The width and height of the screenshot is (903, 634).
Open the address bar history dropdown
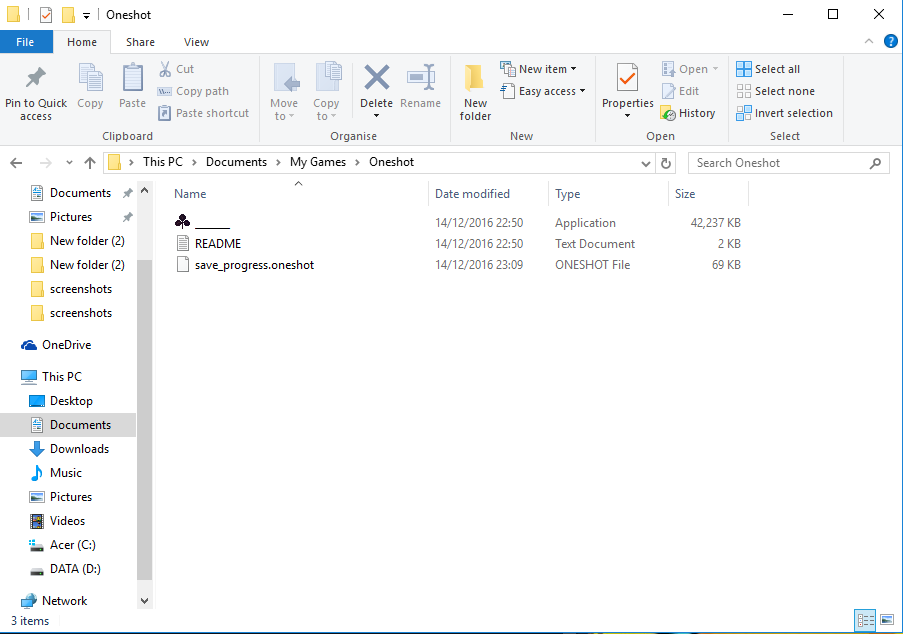[x=647, y=163]
